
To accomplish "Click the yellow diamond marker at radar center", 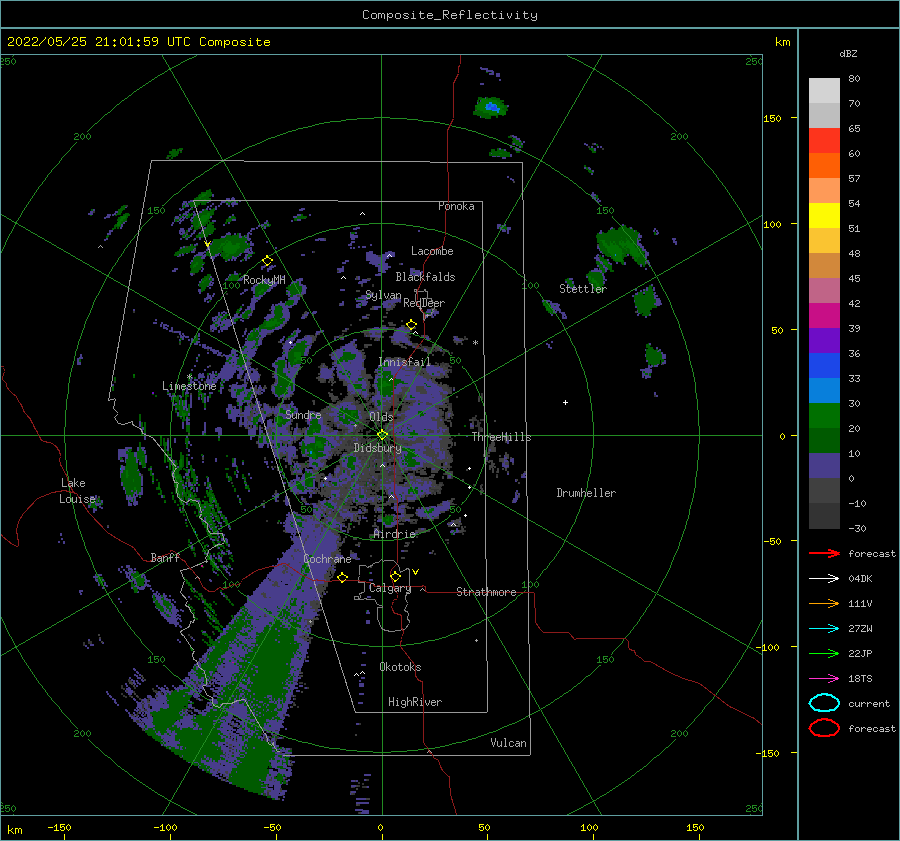I will tap(382, 435).
